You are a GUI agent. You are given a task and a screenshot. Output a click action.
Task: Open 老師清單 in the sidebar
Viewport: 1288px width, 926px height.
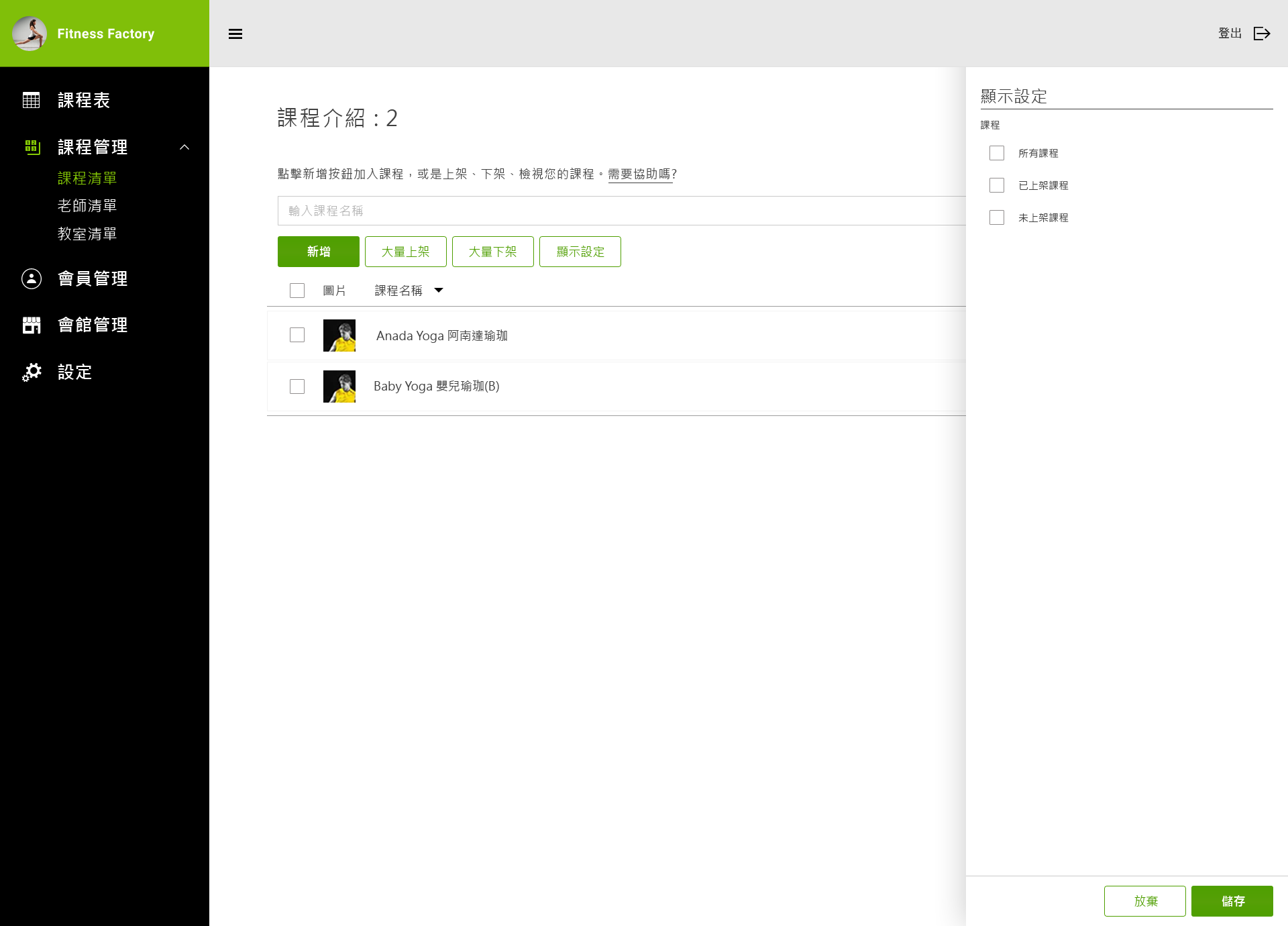(x=87, y=206)
